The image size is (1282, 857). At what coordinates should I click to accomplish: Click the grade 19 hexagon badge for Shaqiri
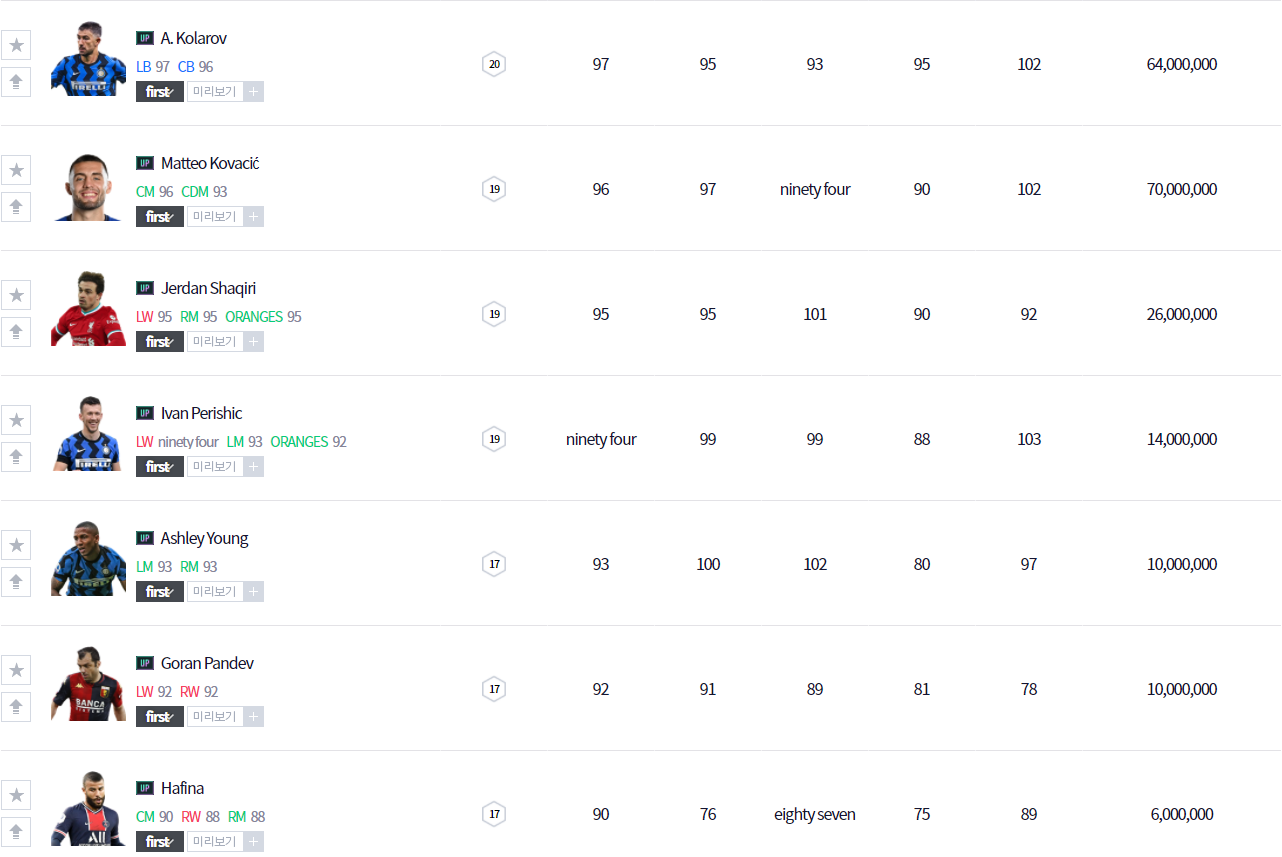[493, 314]
